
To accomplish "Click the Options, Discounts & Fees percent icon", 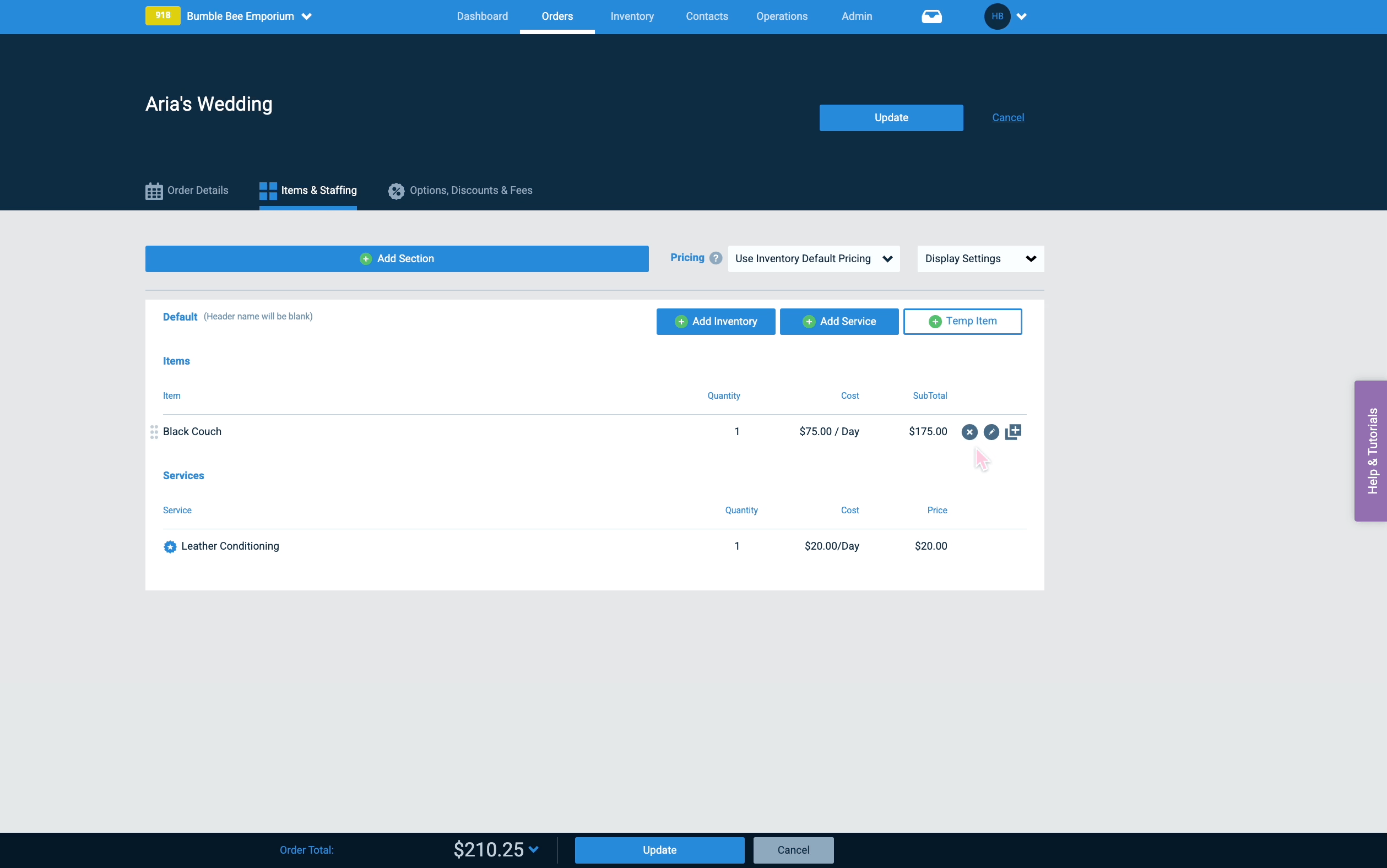I will pyautogui.click(x=396, y=191).
